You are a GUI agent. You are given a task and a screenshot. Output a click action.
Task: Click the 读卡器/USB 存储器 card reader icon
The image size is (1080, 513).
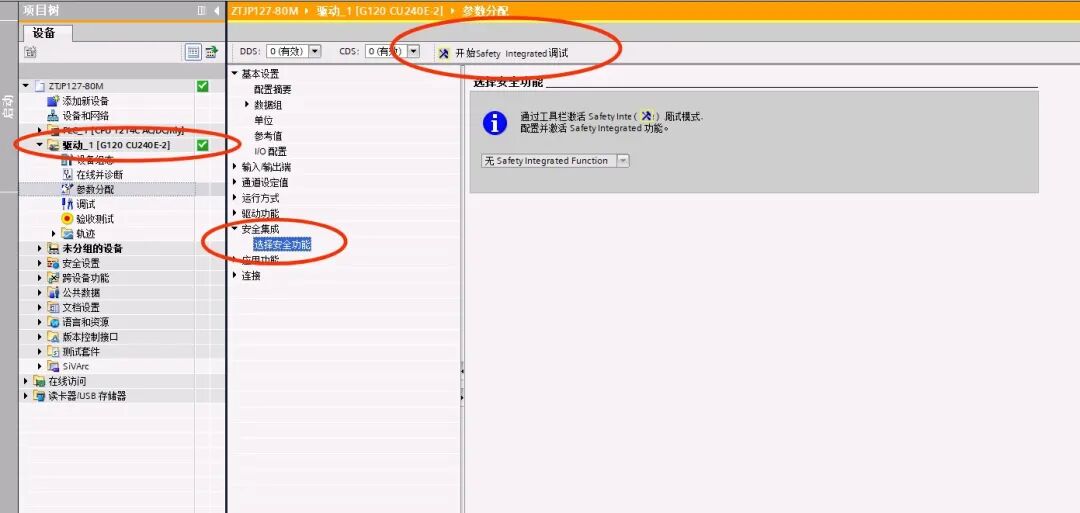tap(40, 396)
